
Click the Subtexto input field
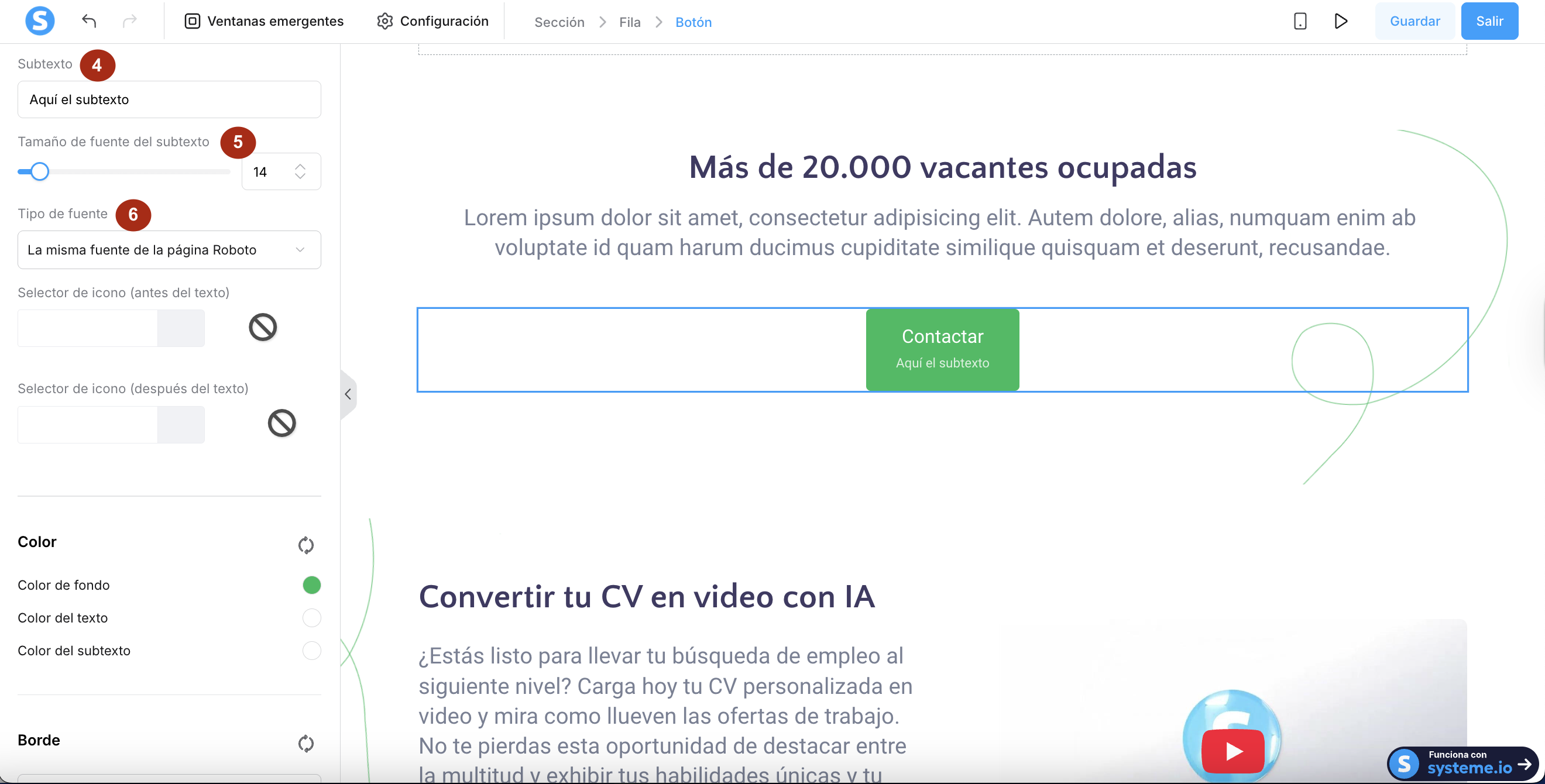coord(169,99)
